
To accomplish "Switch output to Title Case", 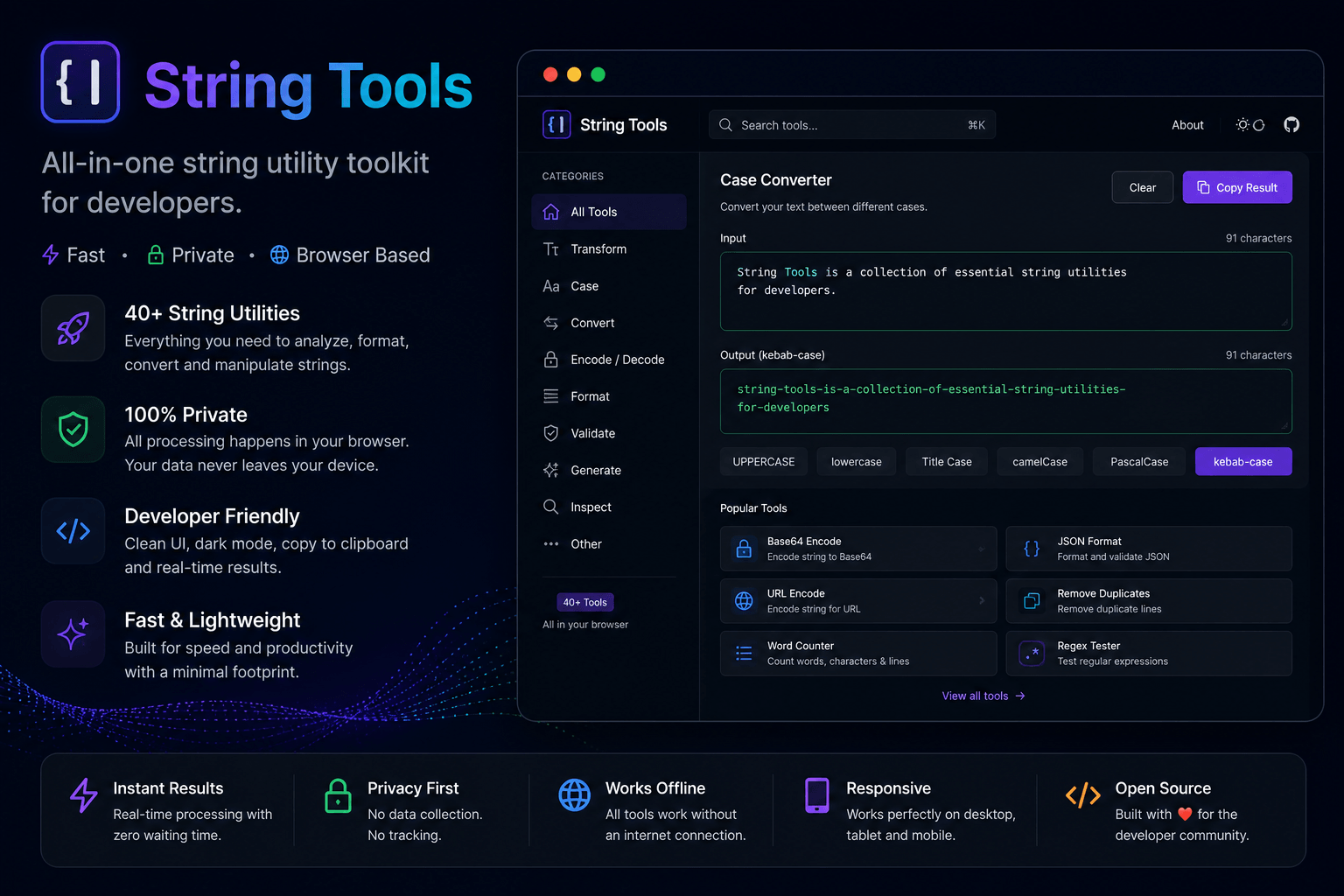I will click(x=947, y=462).
